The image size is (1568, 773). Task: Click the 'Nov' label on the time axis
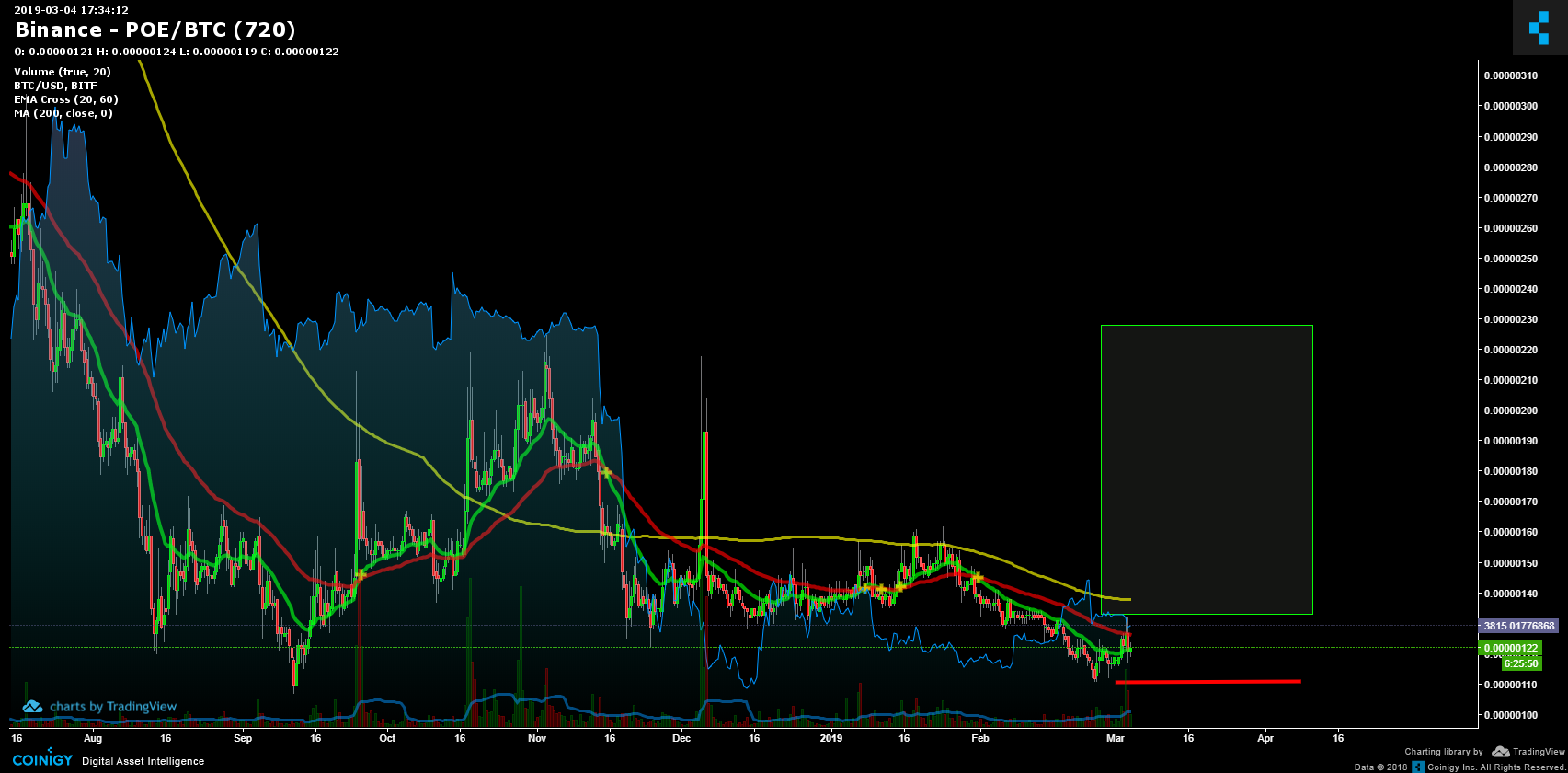pos(537,738)
